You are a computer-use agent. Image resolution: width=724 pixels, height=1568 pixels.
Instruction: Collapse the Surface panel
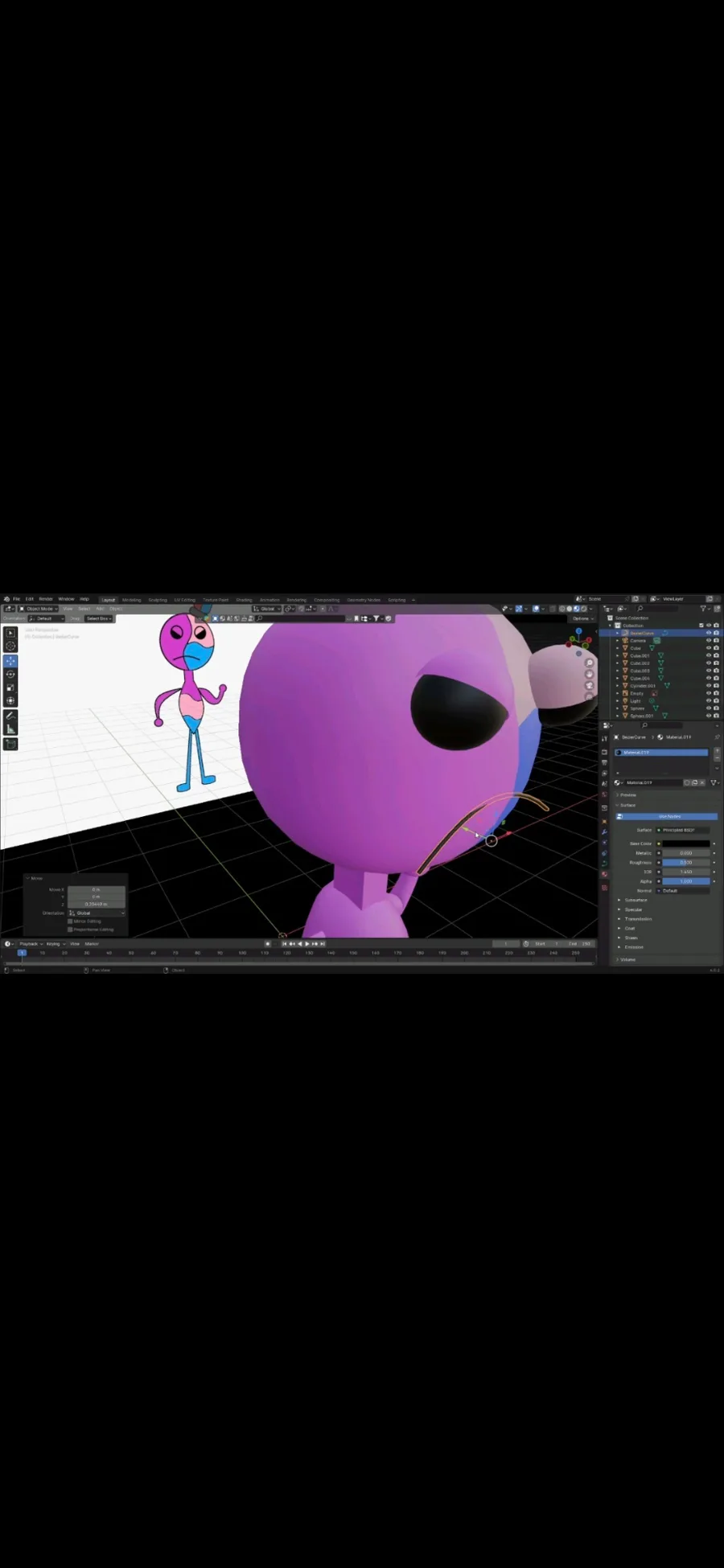627,805
